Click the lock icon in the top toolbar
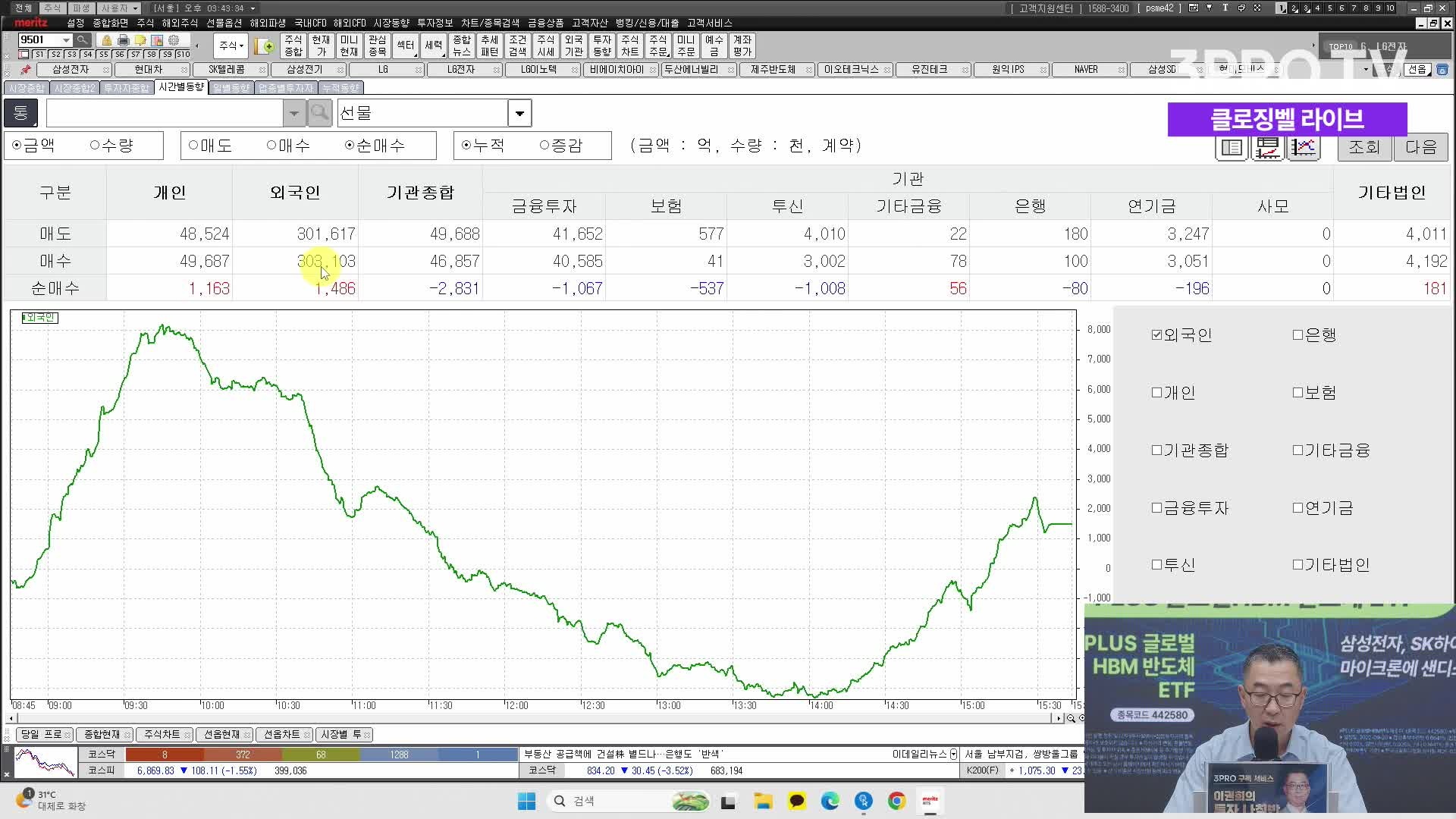Image resolution: width=1456 pixels, height=819 pixels. coord(107,40)
